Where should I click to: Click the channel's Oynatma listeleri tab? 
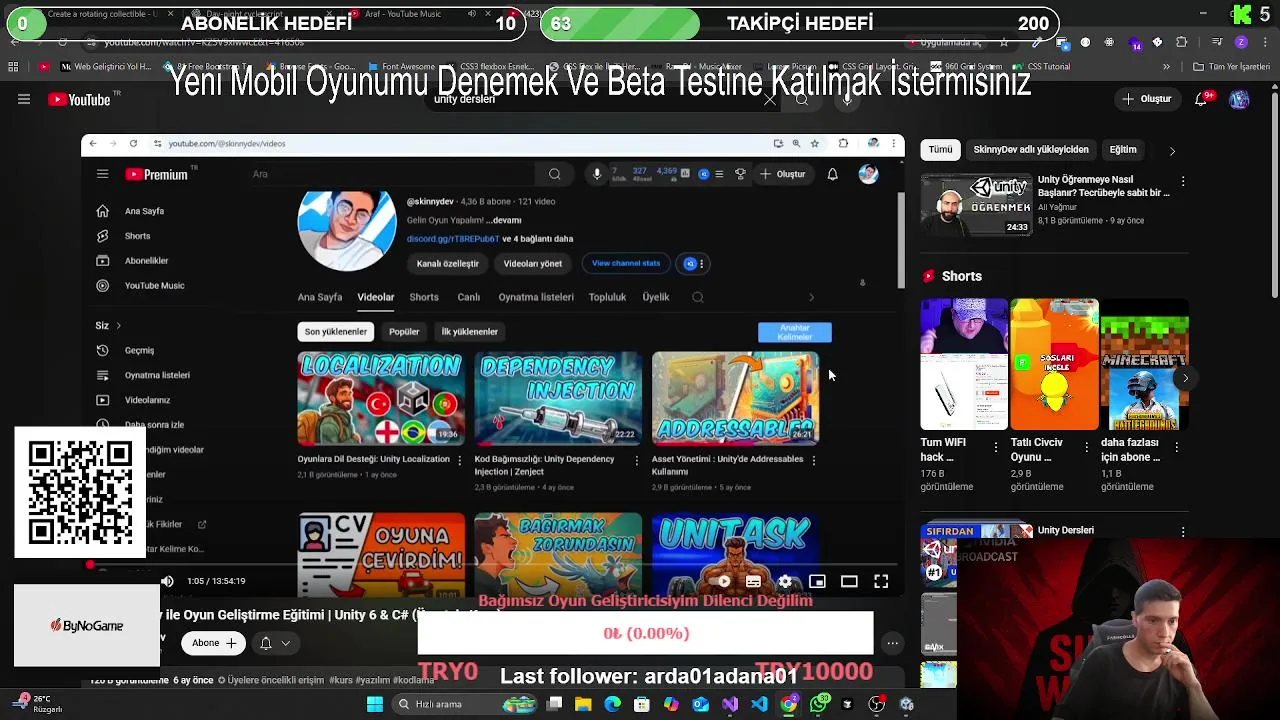pos(536,297)
